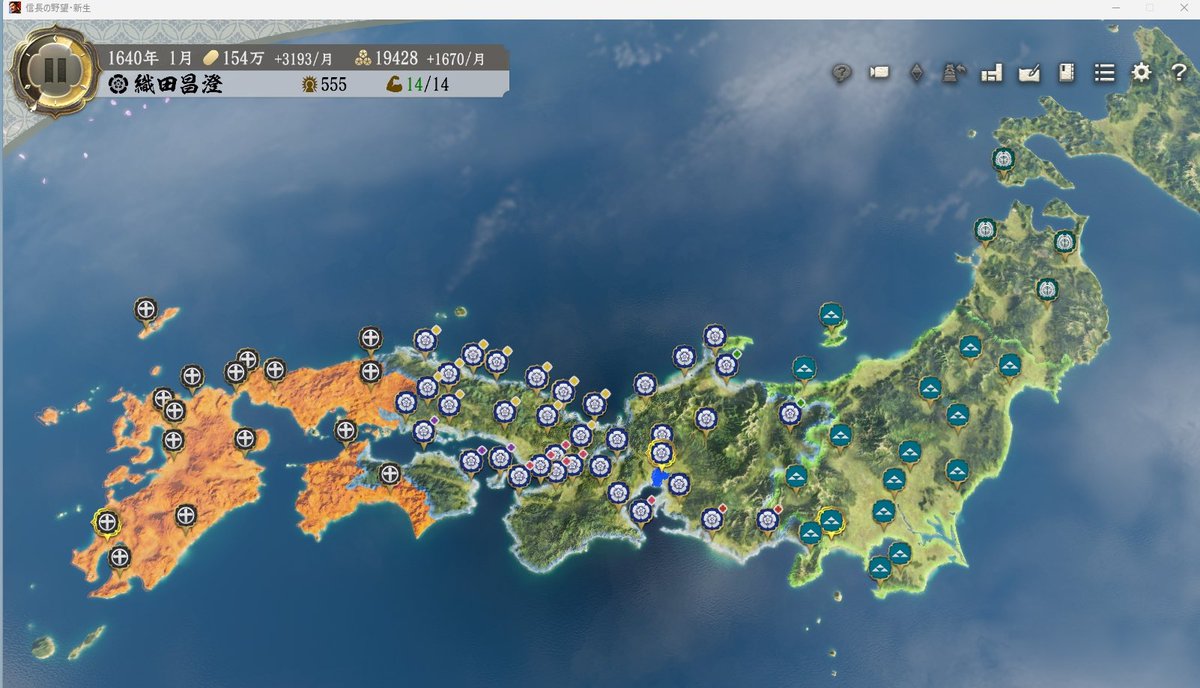Click the labor value 14/14
The height and width of the screenshot is (688, 1200).
pyautogui.click(x=428, y=85)
